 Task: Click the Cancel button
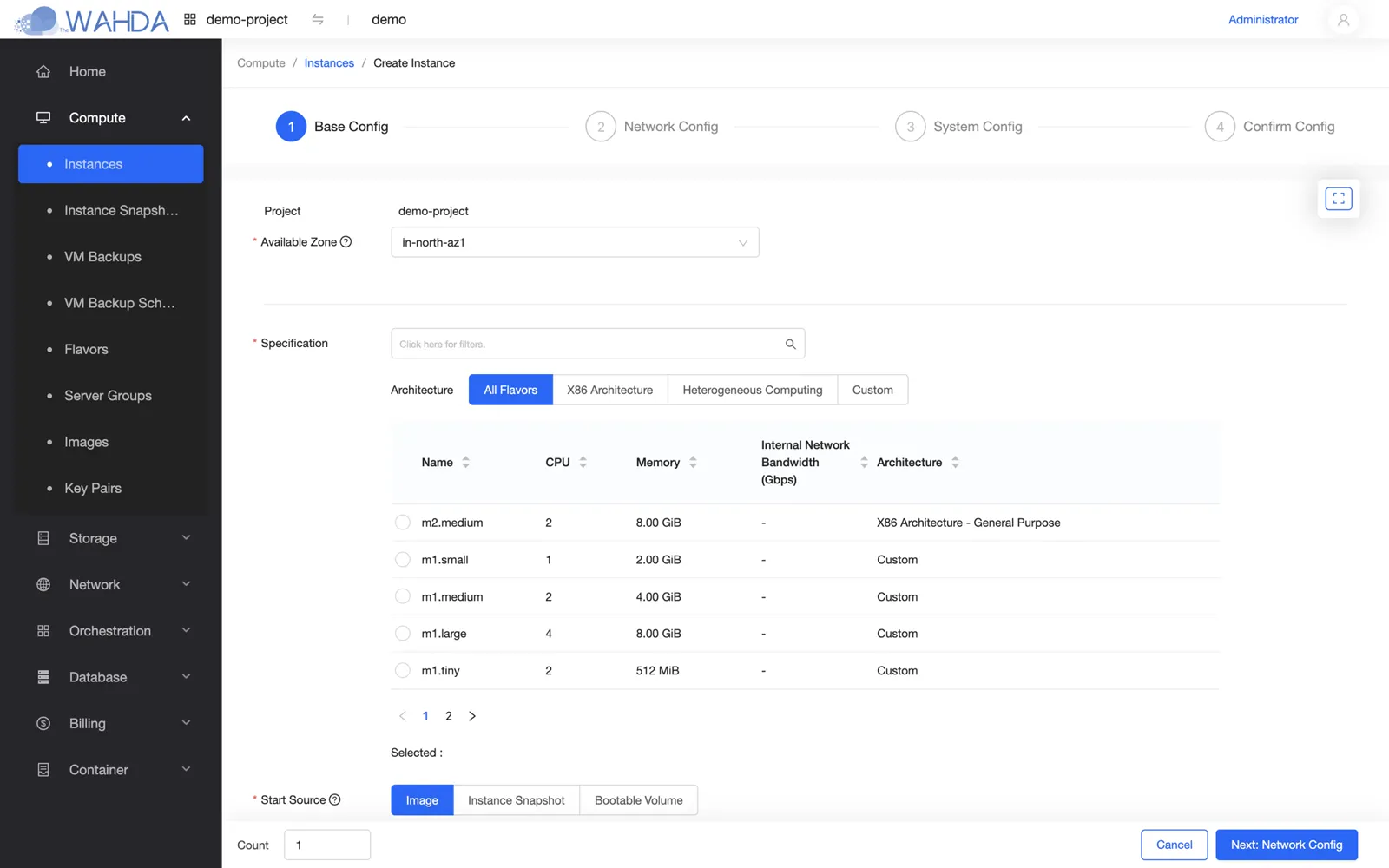(x=1174, y=845)
